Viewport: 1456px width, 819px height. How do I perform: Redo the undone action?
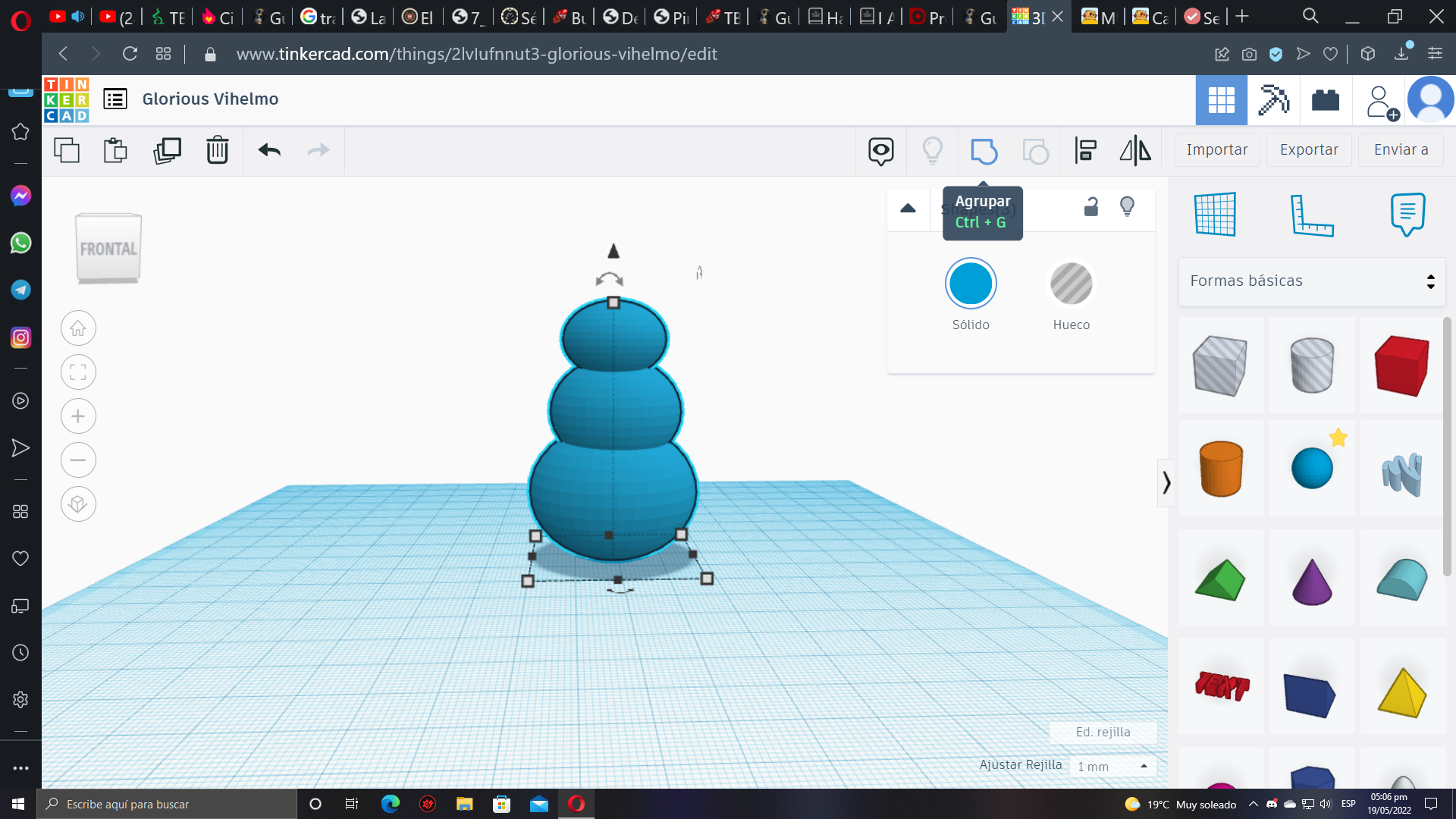tap(318, 150)
